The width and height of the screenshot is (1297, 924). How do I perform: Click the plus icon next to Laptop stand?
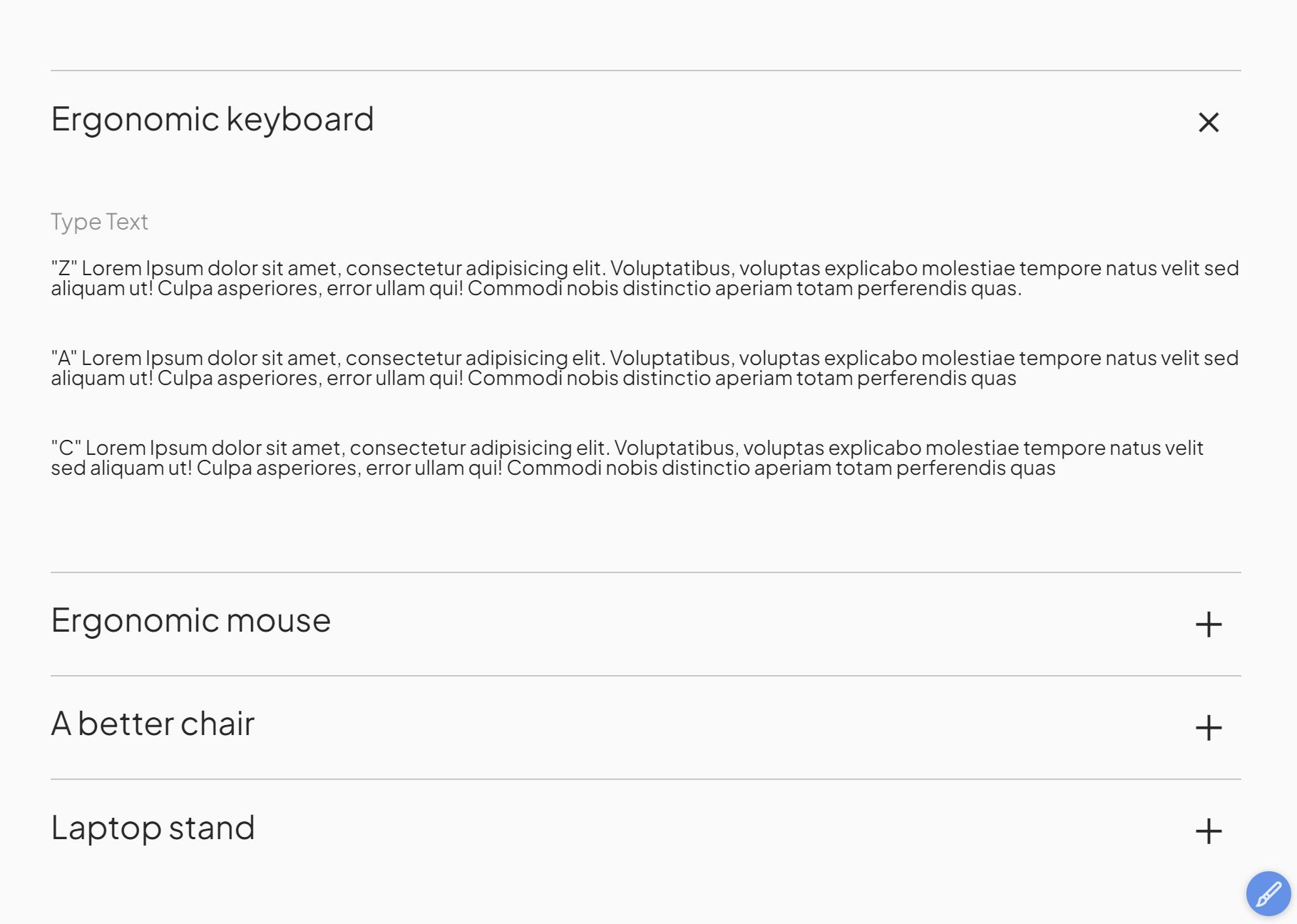[1209, 831]
